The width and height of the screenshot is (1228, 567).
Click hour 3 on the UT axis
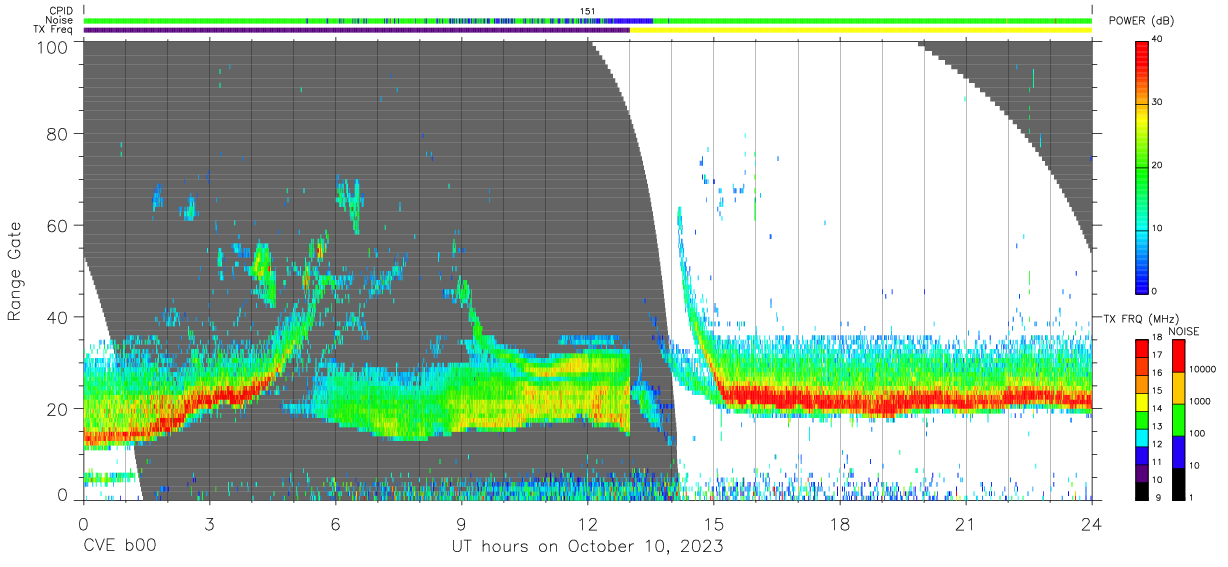coord(210,524)
